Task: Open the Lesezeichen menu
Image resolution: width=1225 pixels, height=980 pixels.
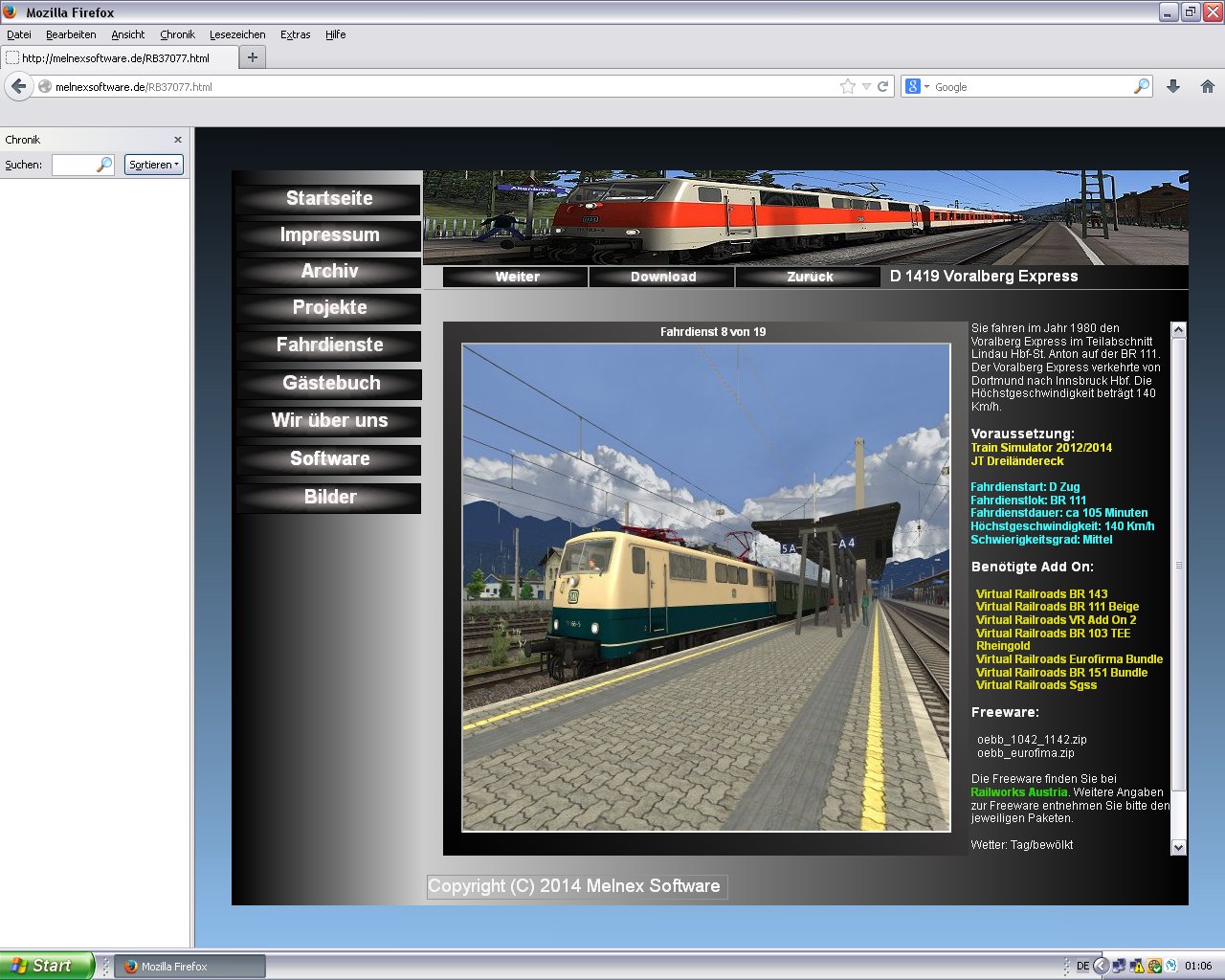Action: [237, 34]
